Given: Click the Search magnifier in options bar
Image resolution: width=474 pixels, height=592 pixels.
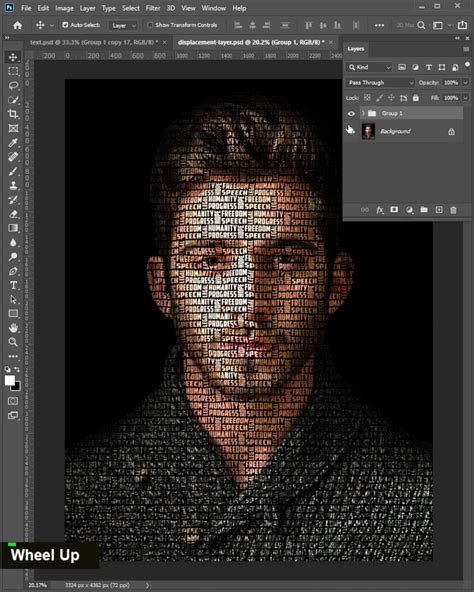Looking at the screenshot, I should [421, 25].
